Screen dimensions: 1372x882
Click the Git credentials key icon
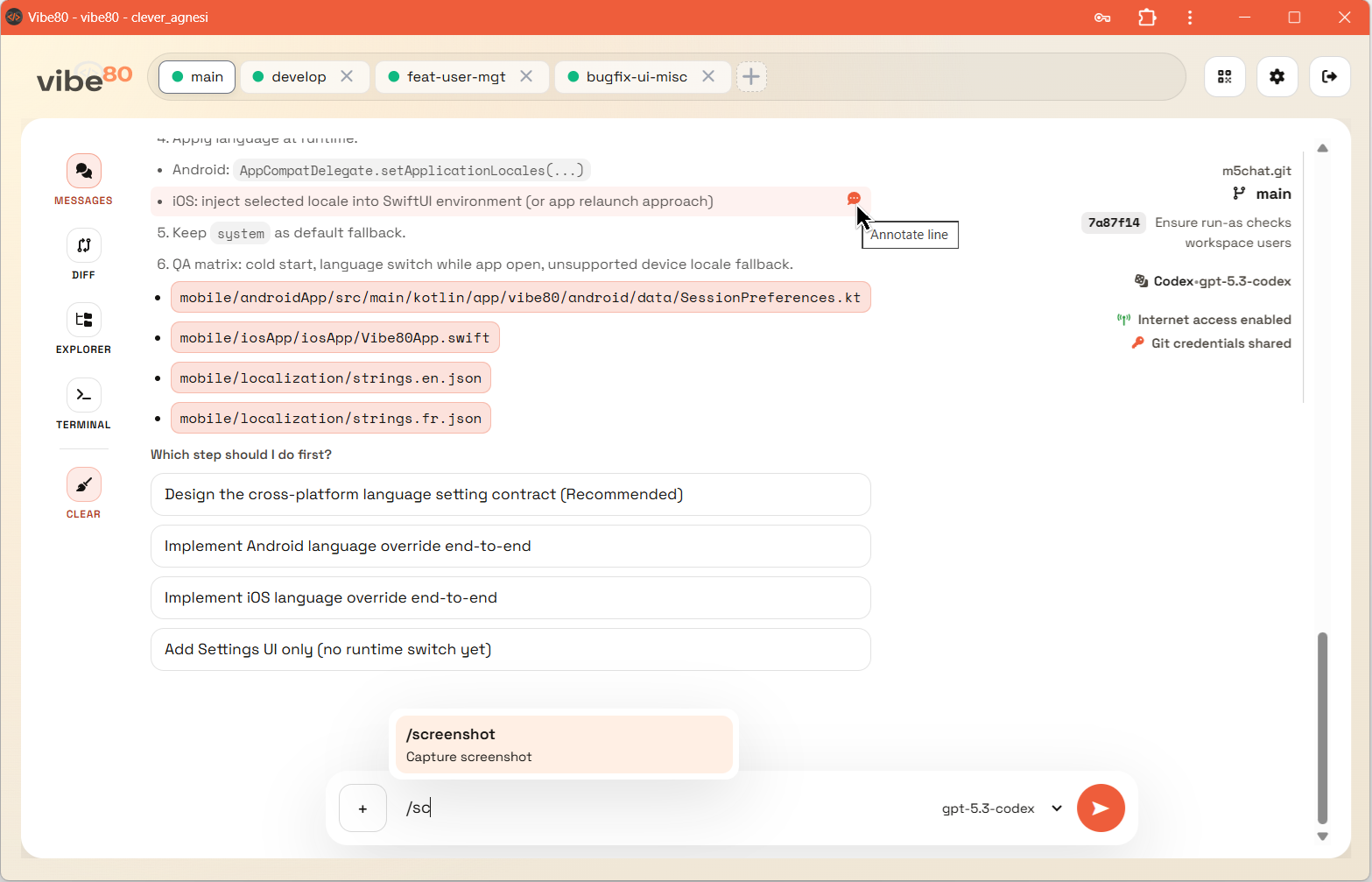1138,343
